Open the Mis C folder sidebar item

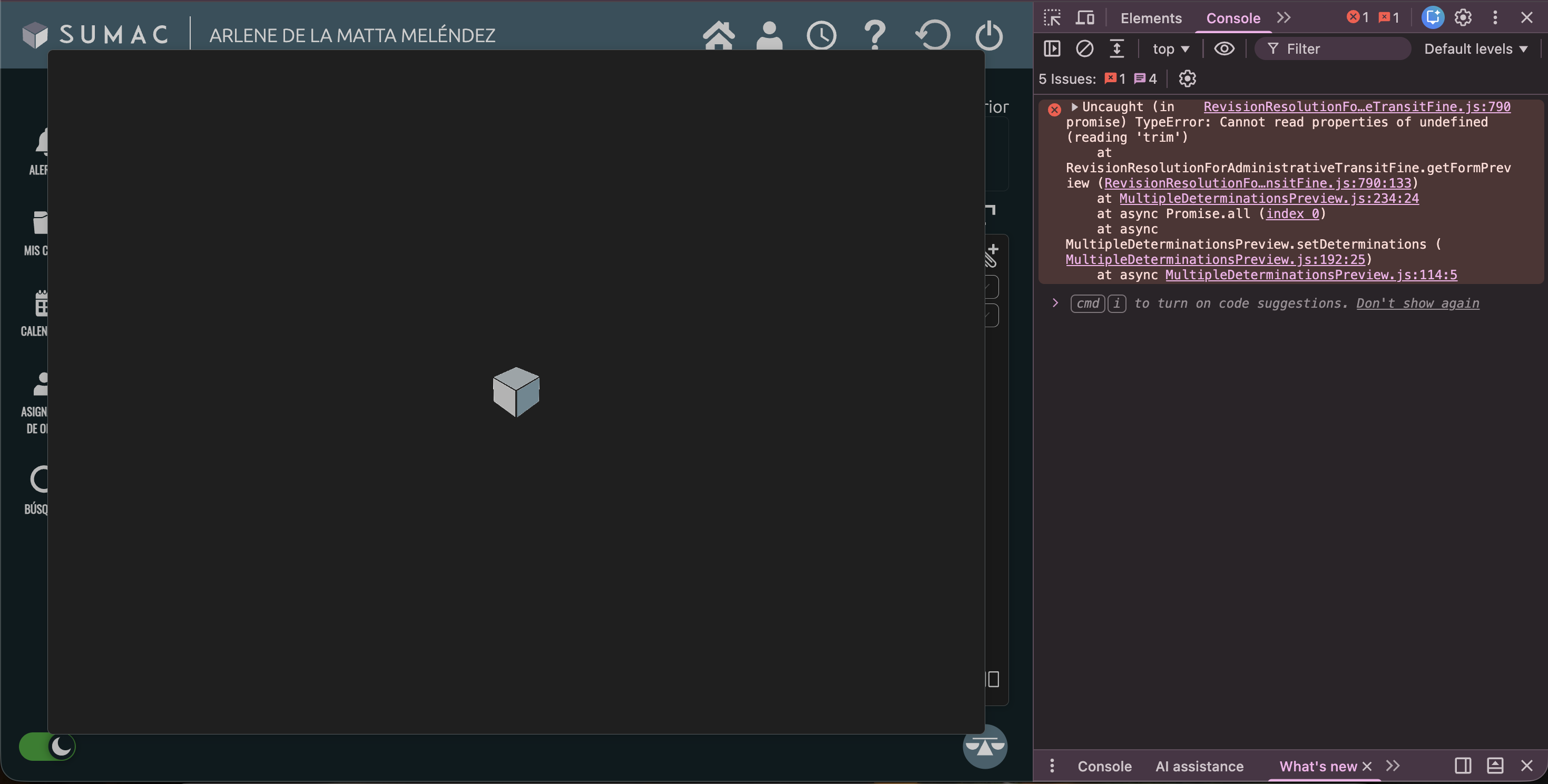(36, 233)
